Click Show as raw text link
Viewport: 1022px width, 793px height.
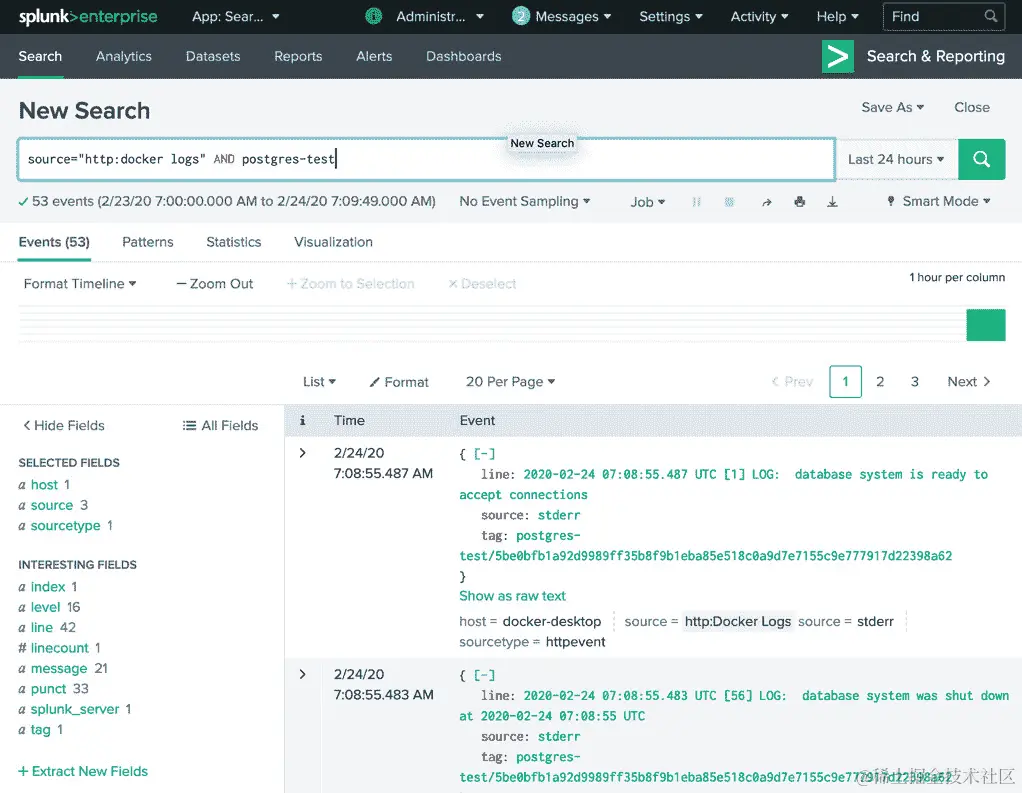click(x=512, y=596)
